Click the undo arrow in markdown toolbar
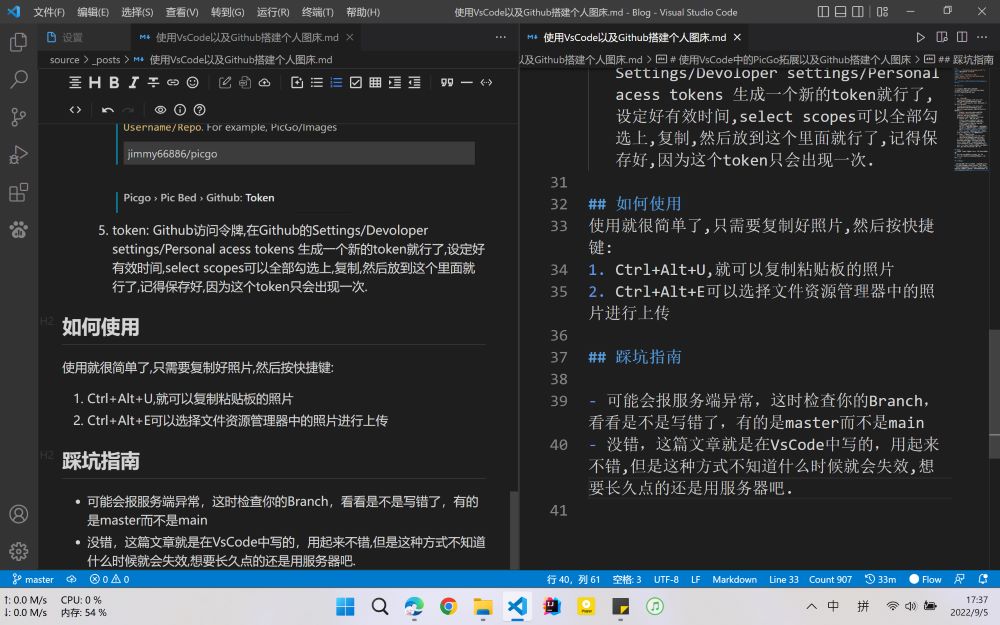The image size is (1000, 625). (107, 110)
